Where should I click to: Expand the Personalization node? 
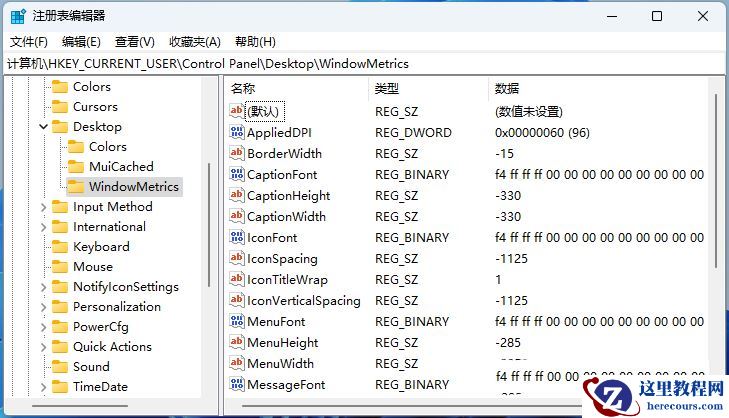43,306
